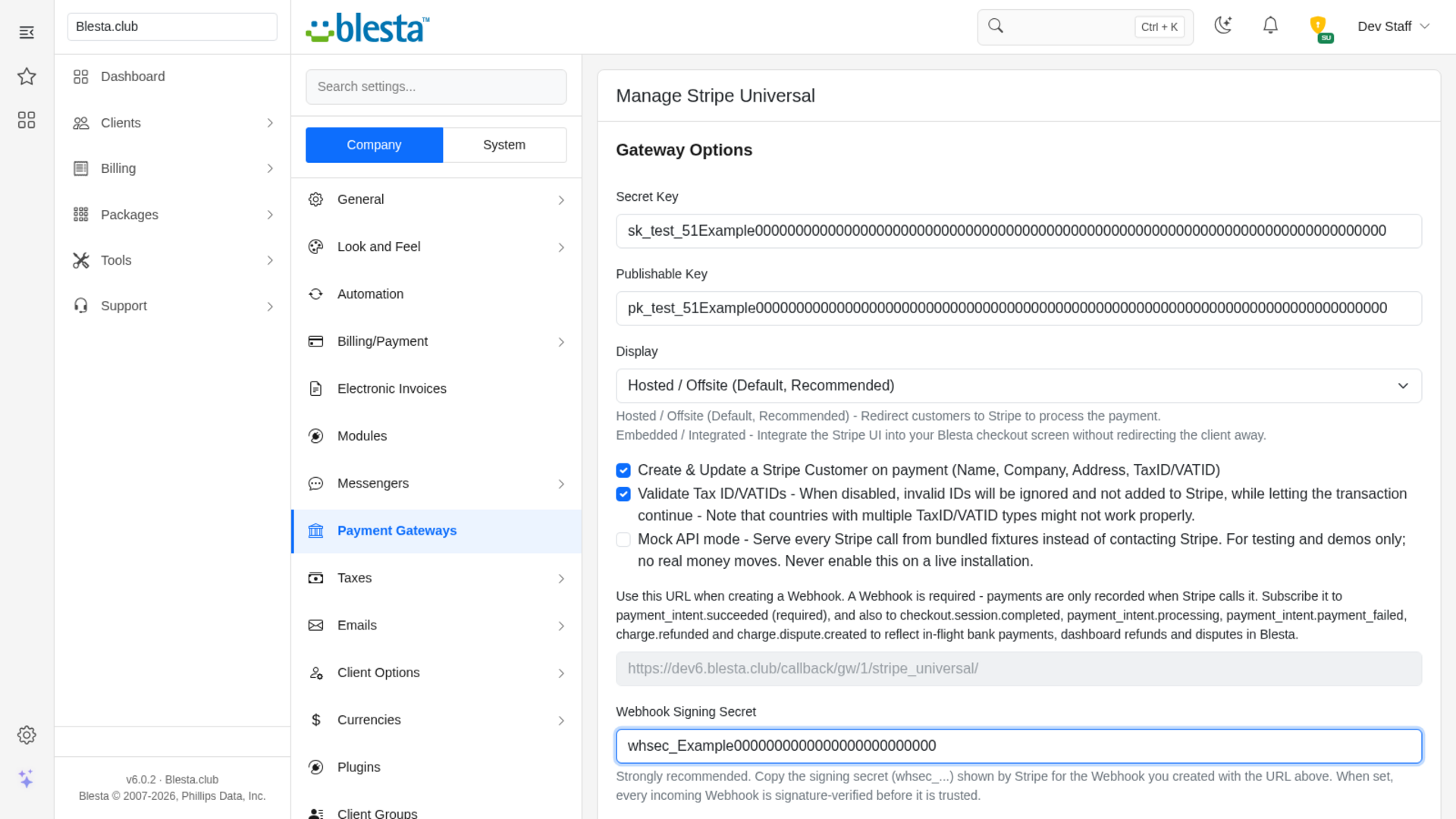1456x819 pixels.
Task: Expand the Look and Feel chevron
Action: pos(561,247)
